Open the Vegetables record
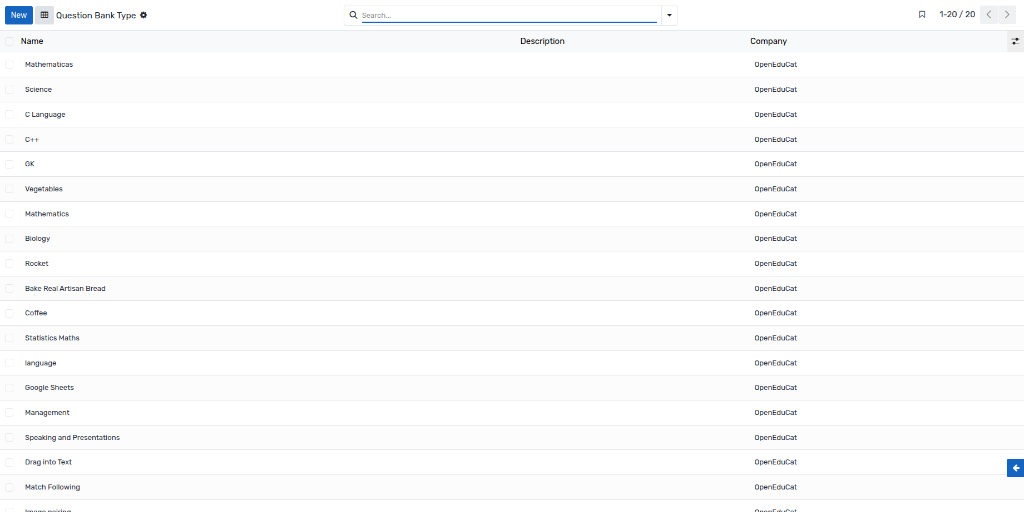This screenshot has height=512, width=1024. point(44,189)
